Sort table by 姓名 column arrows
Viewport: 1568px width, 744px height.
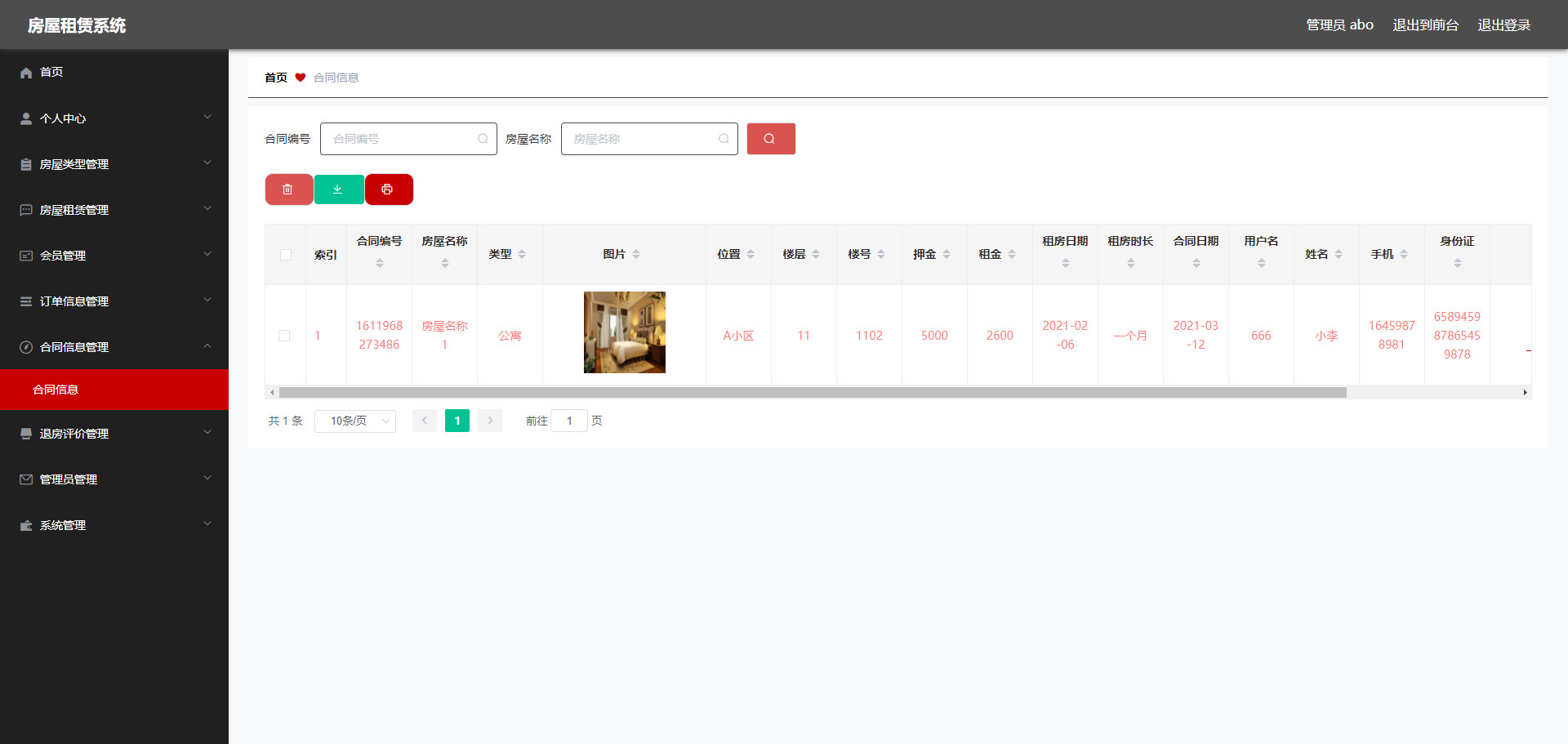pos(1339,254)
